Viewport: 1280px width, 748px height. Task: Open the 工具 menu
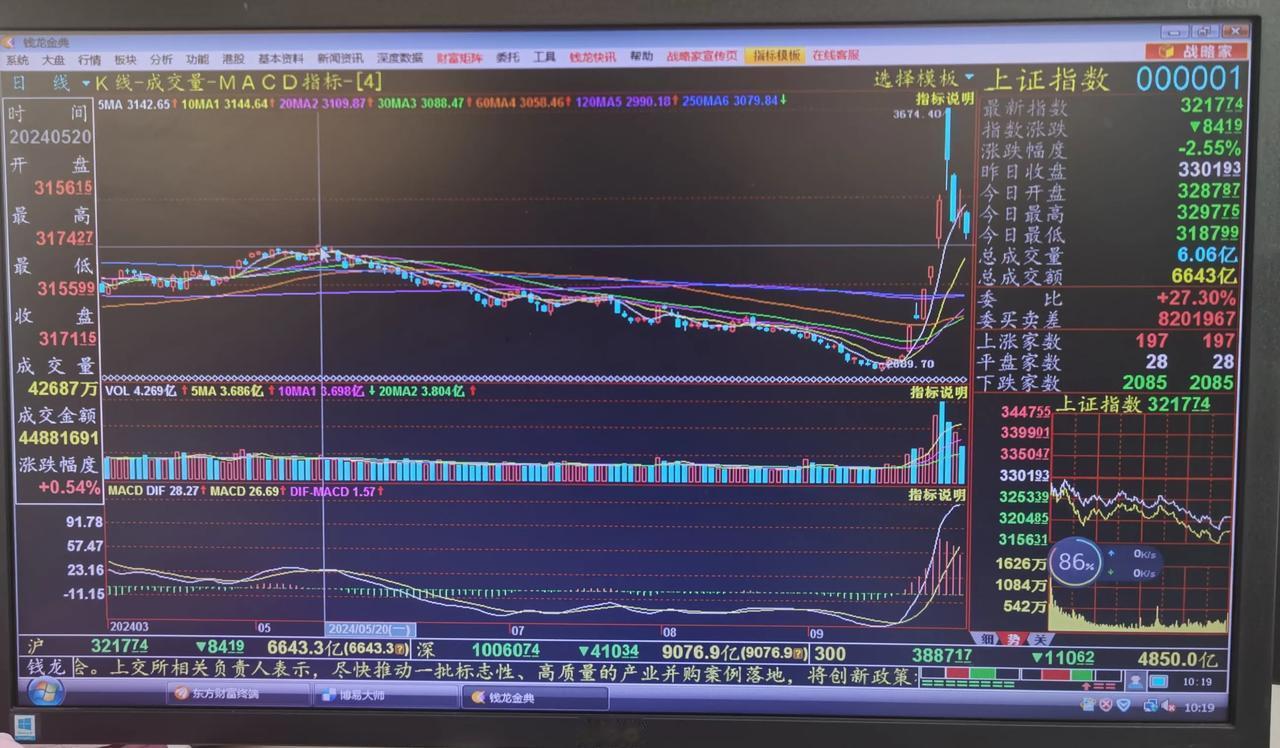(x=544, y=57)
